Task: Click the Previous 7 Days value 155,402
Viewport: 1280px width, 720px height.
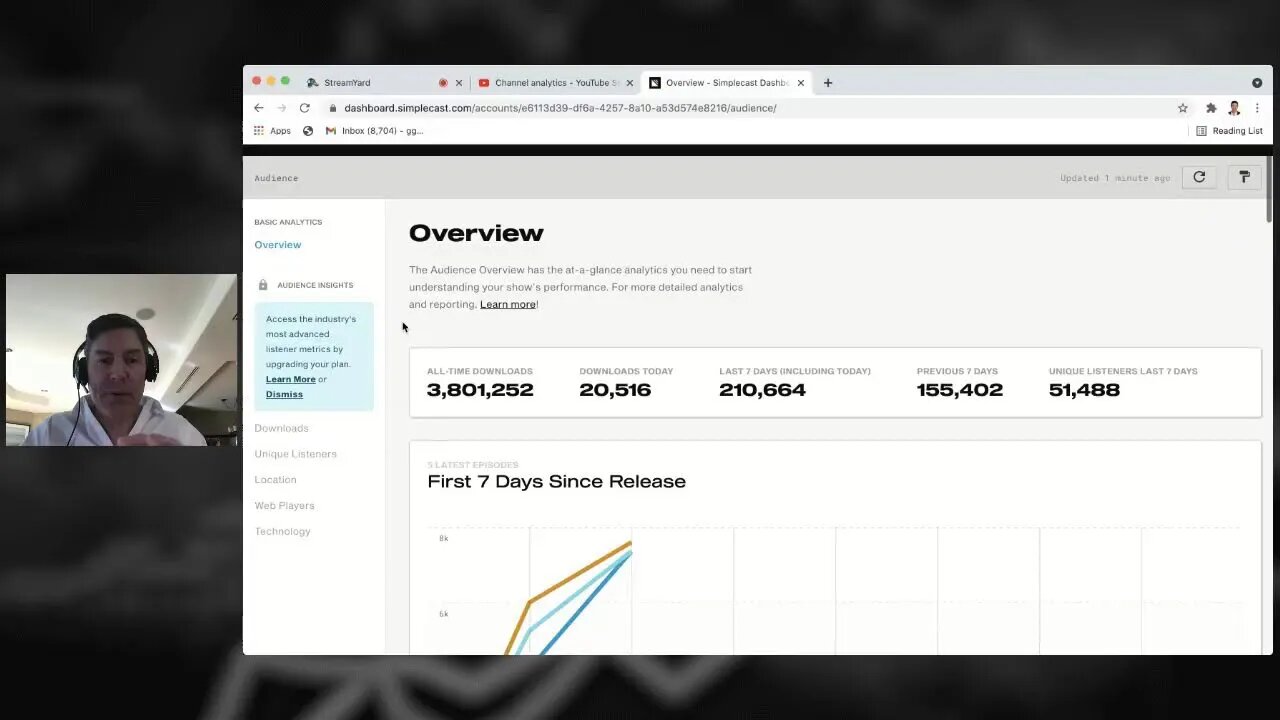Action: (x=959, y=390)
